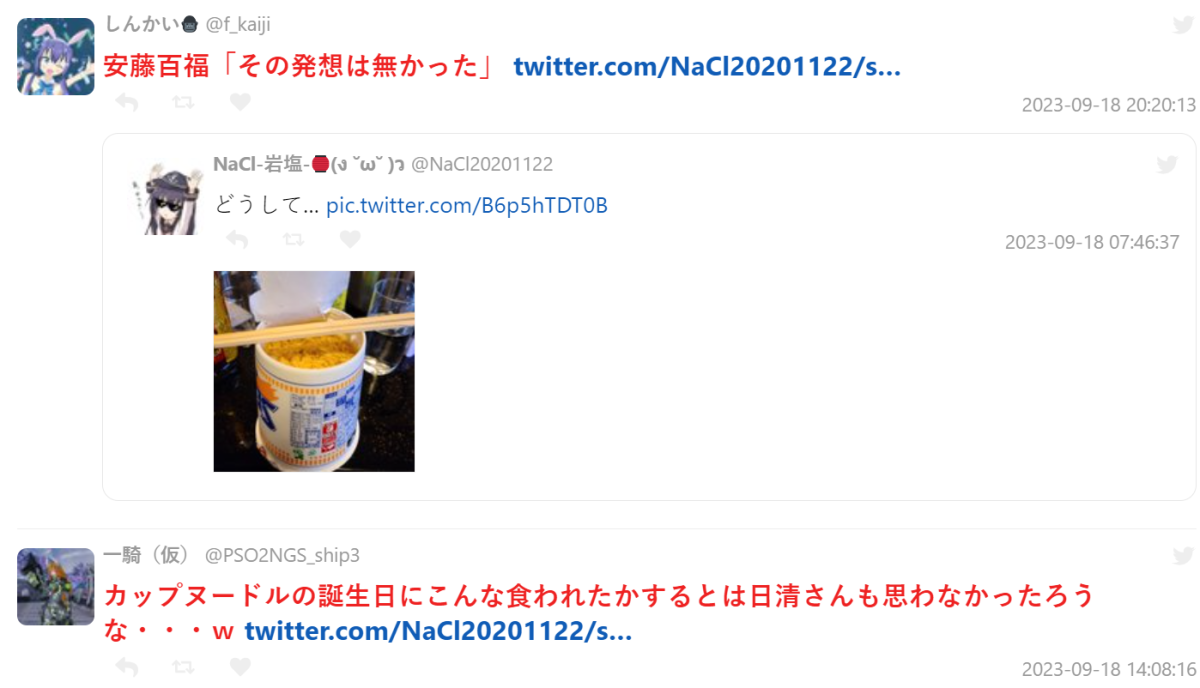Reply to the しんかい tweet
The image size is (1200, 688).
pyautogui.click(x=126, y=102)
